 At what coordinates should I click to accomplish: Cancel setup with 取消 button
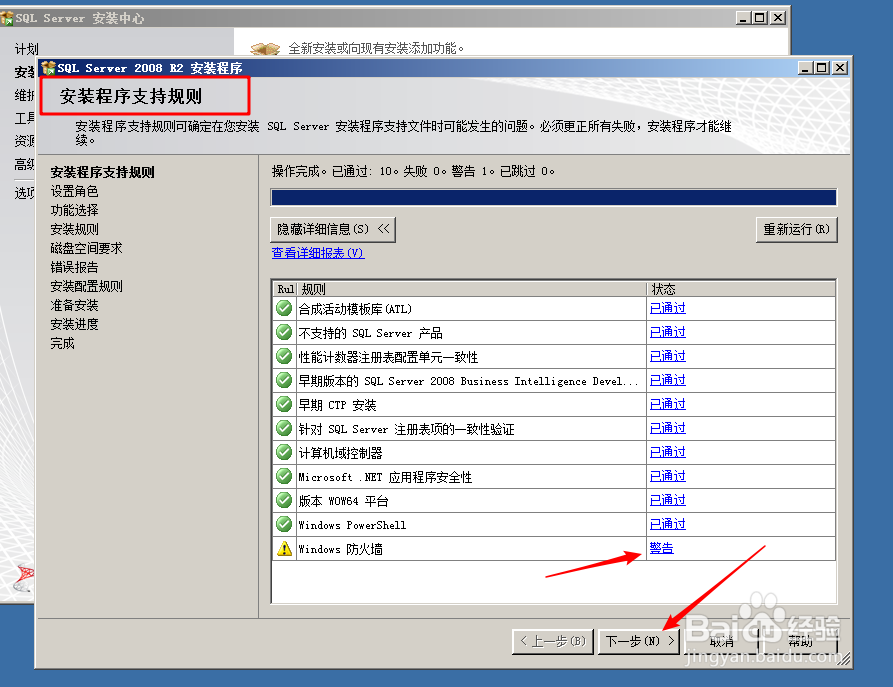(x=722, y=641)
